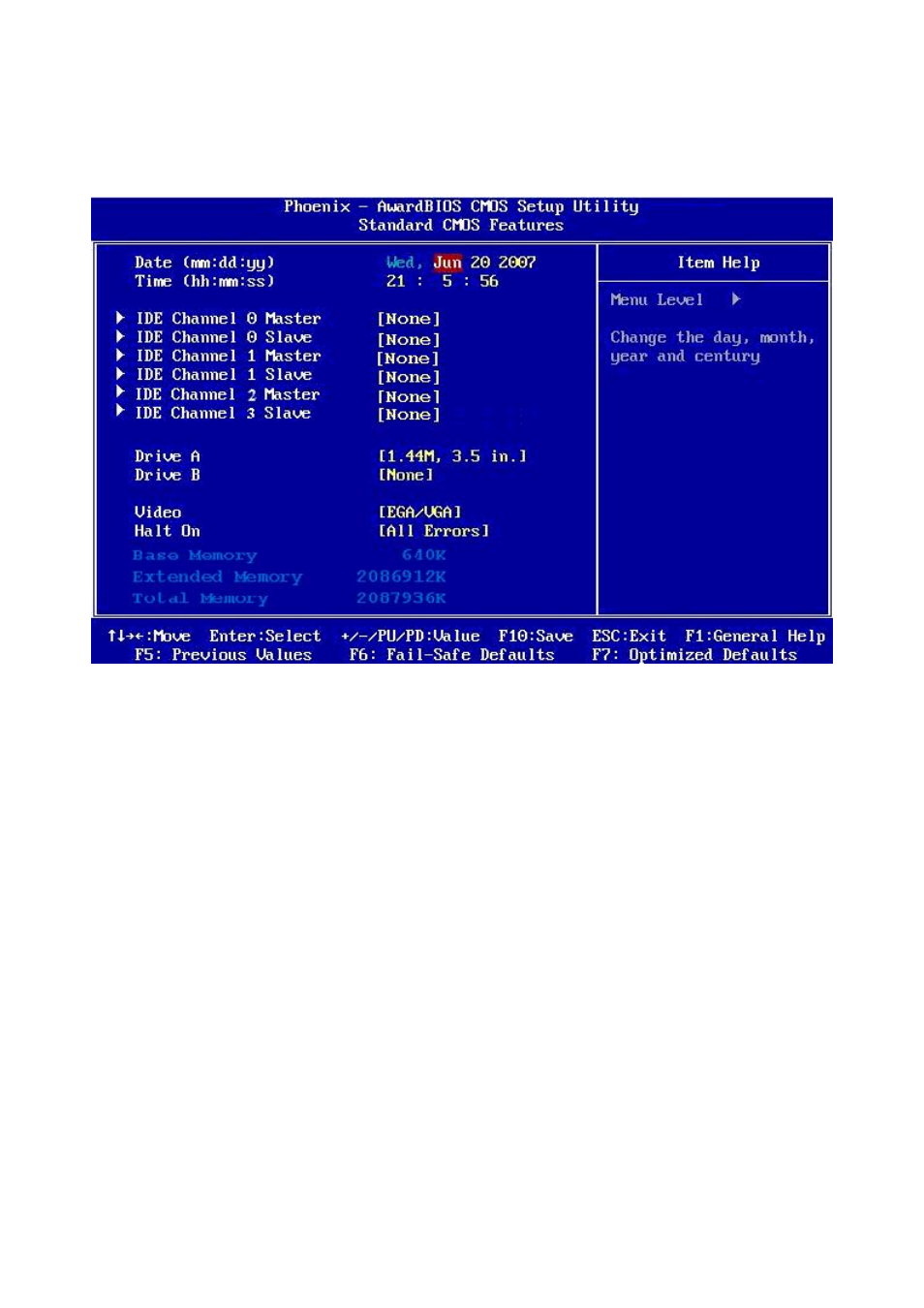Viewport: 924px width, 1308px height.
Task: Select IDE Channel 1 Slave label
Action: coord(224,374)
